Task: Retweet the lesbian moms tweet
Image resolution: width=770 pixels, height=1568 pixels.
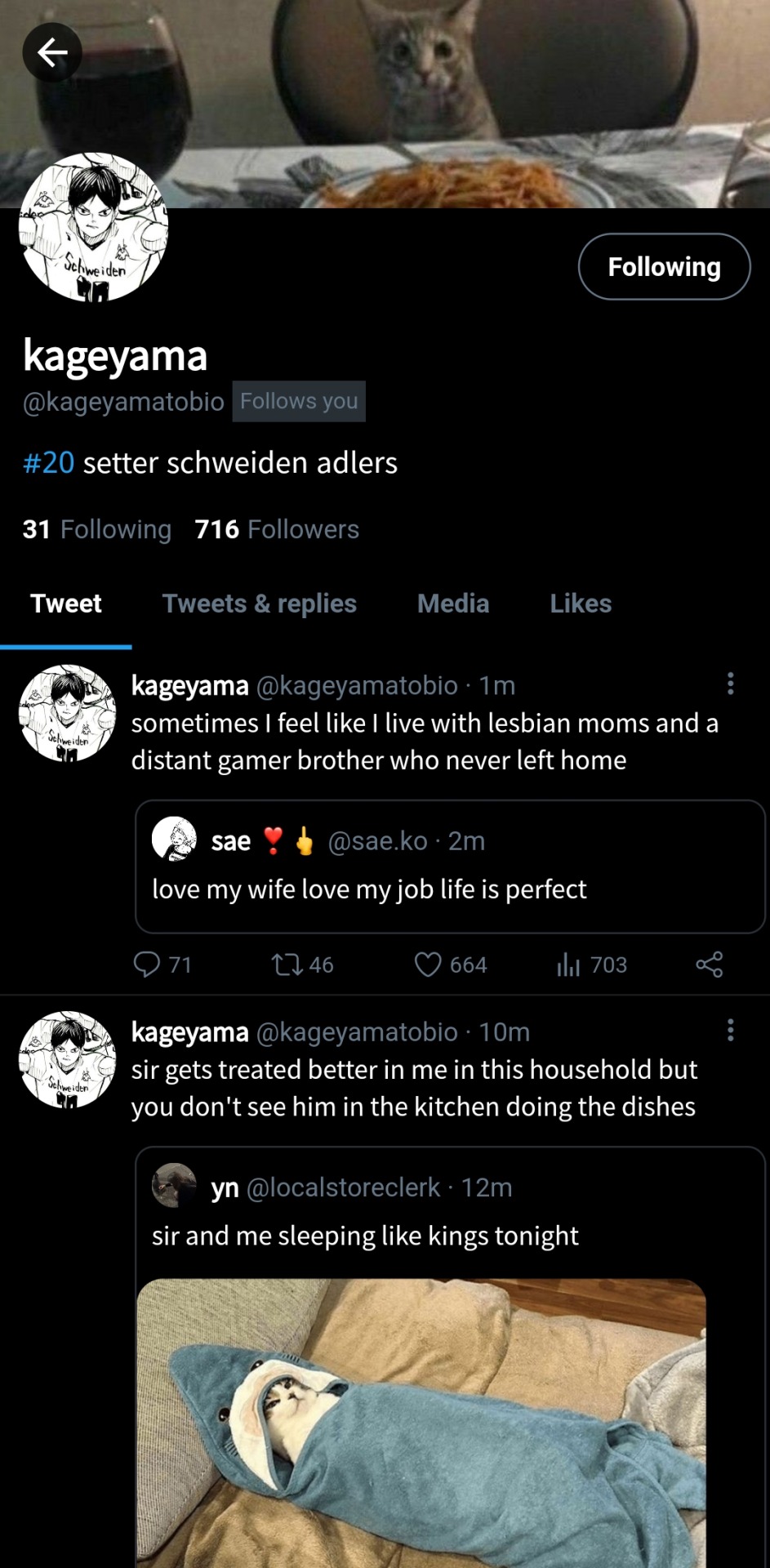Action: pos(287,965)
